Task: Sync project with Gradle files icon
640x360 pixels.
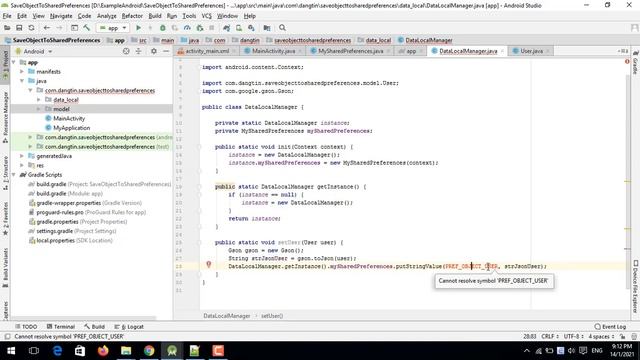Action: pyautogui.click(x=227, y=28)
